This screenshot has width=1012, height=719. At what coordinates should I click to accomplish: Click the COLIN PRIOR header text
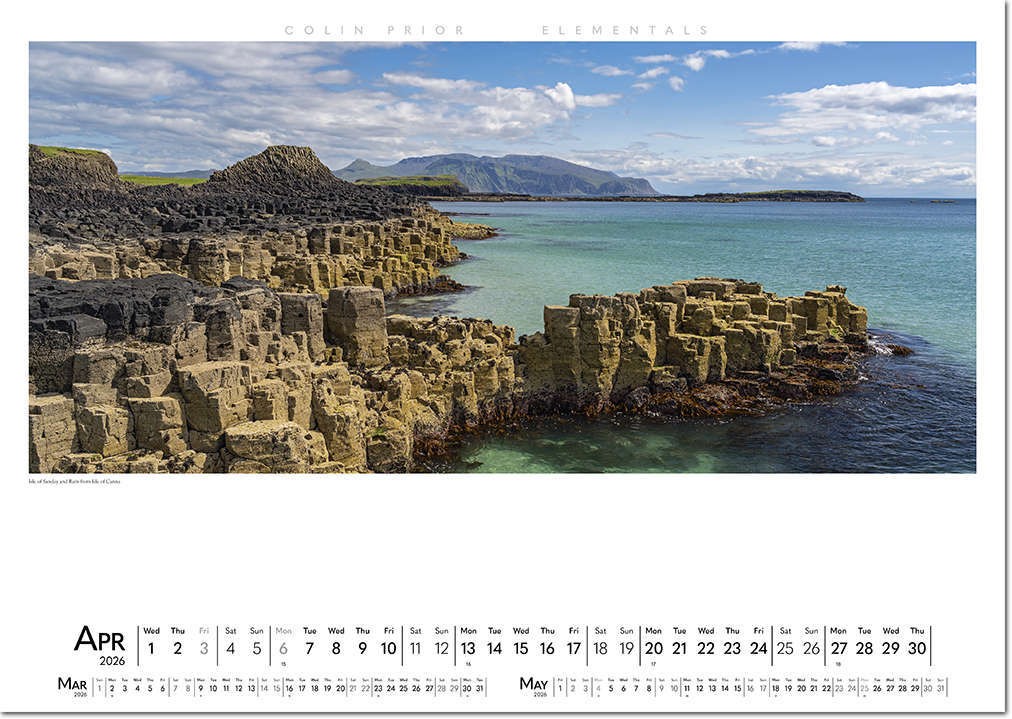coord(374,30)
